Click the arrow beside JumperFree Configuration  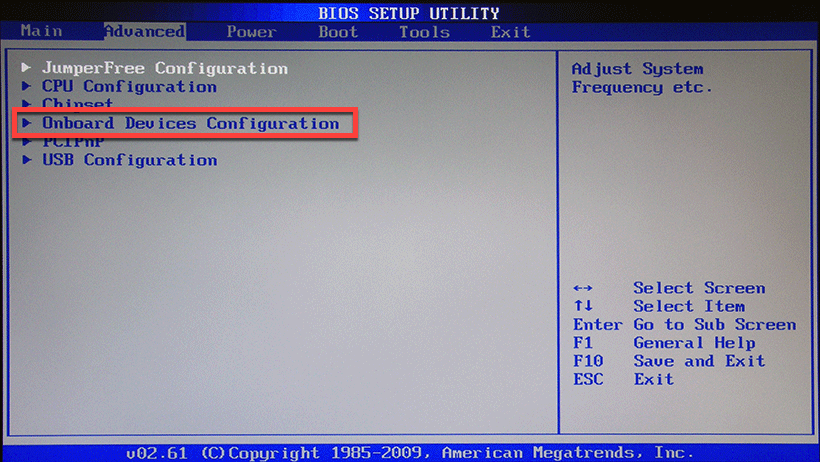click(27, 69)
